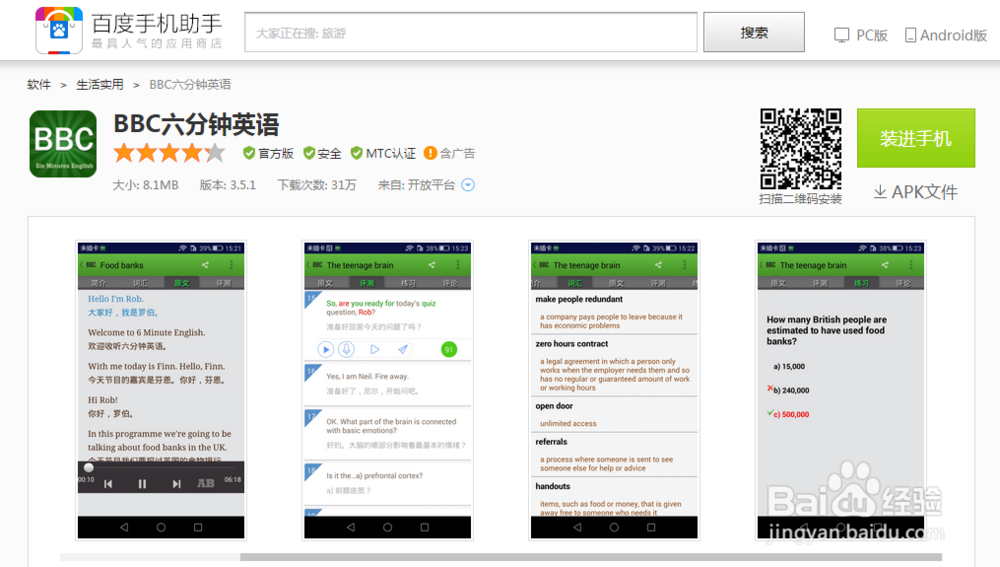Click 评测 tab in second screenshot
The height and width of the screenshot is (567, 1000).
(x=366, y=283)
